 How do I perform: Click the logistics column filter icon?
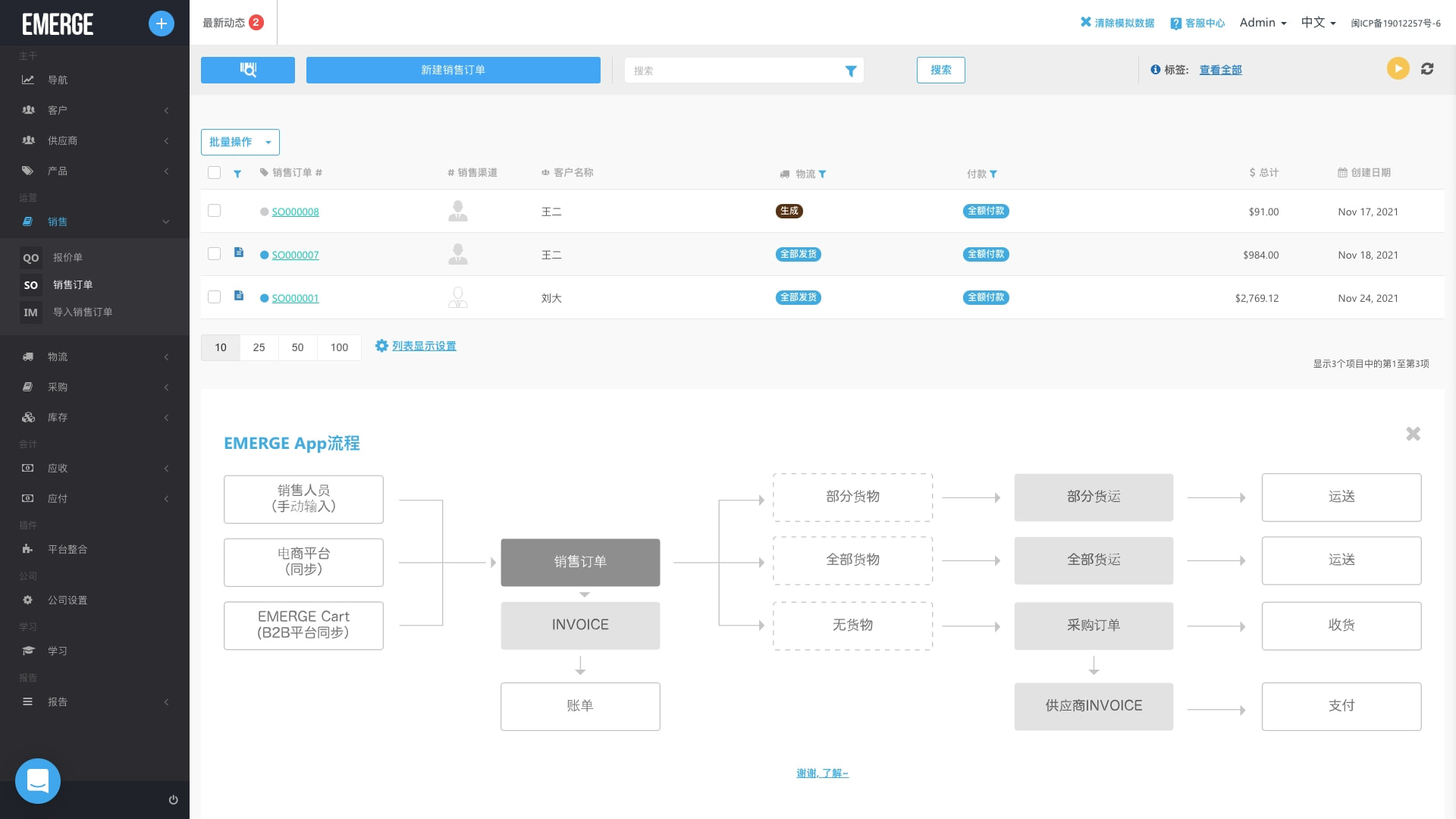[x=822, y=174]
